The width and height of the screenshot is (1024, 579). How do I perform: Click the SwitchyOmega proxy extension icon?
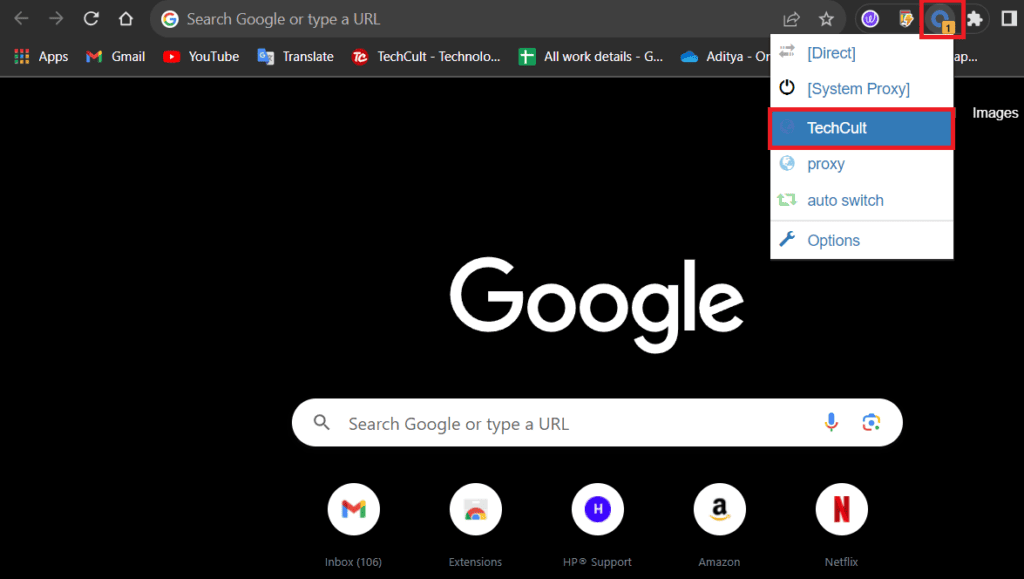point(940,19)
